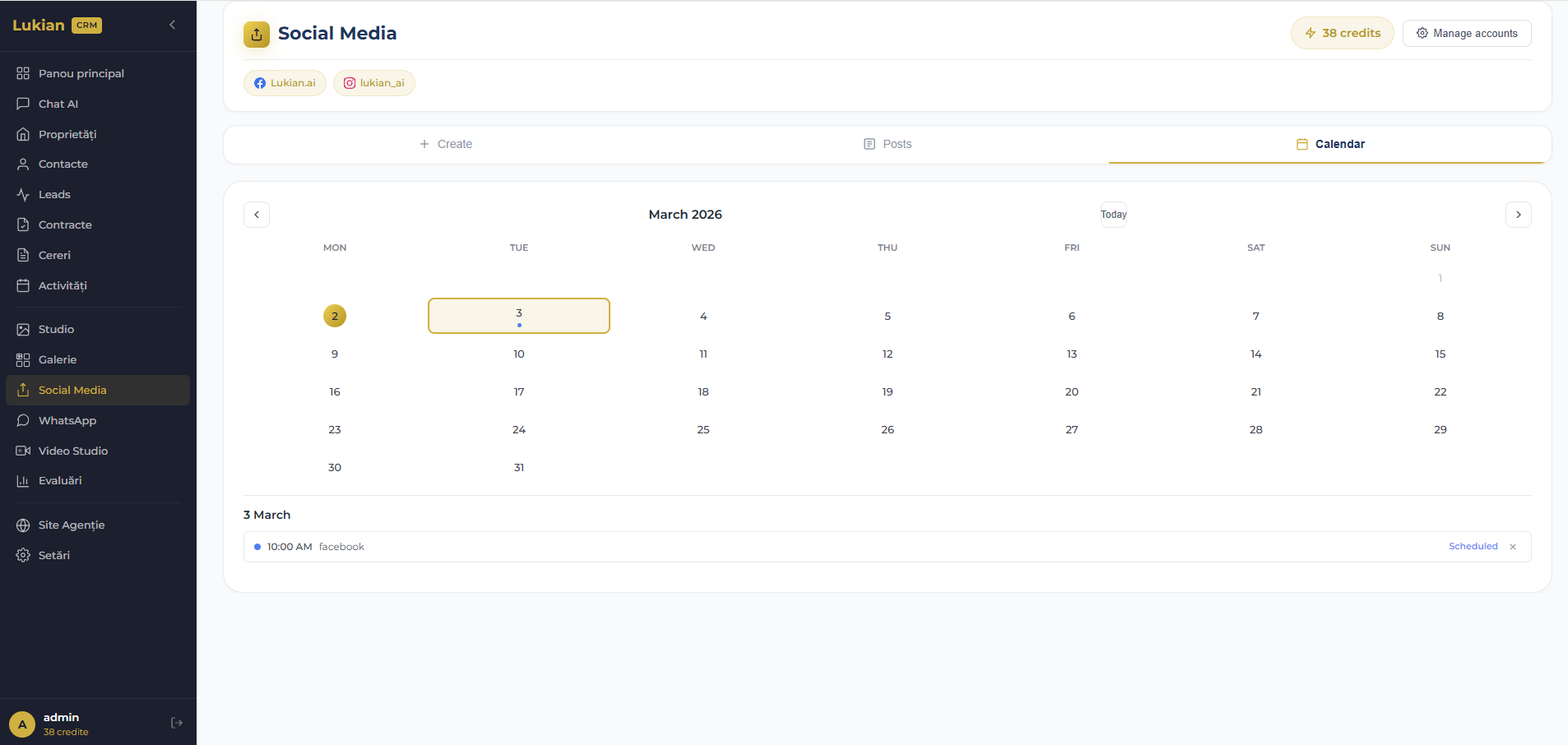Image resolution: width=1568 pixels, height=745 pixels.
Task: Select March 18 on the calendar
Action: (x=703, y=392)
